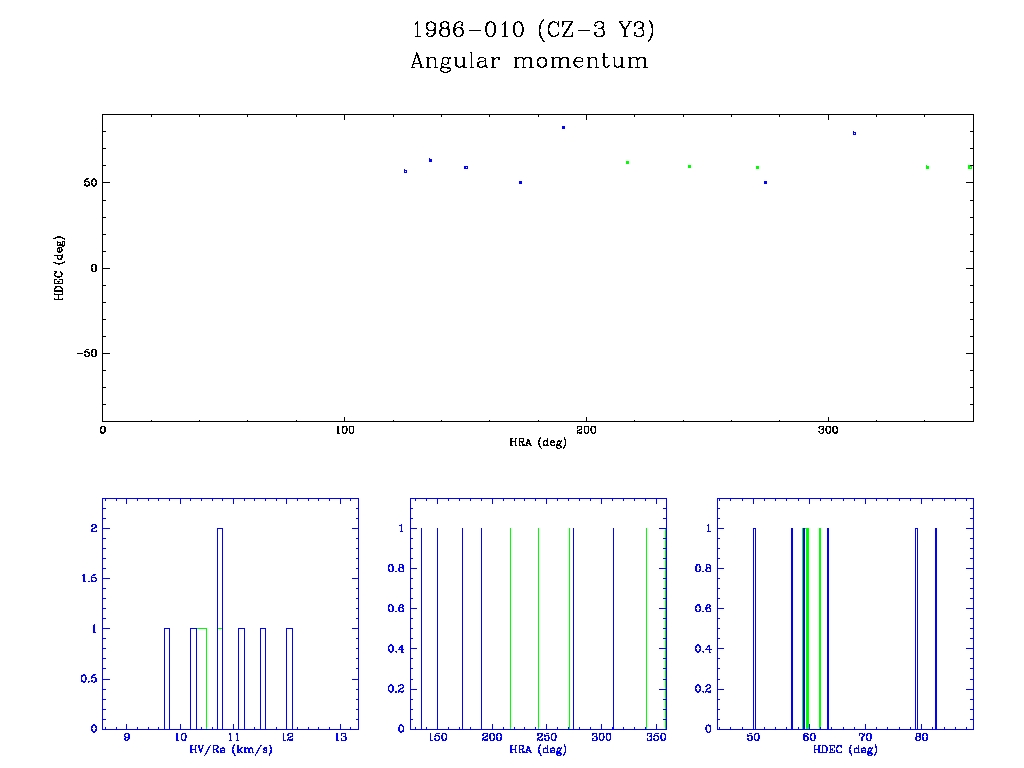1024x768 pixels.
Task: Click the "350" tick in the middle HRA histogram
Action: tap(656, 737)
